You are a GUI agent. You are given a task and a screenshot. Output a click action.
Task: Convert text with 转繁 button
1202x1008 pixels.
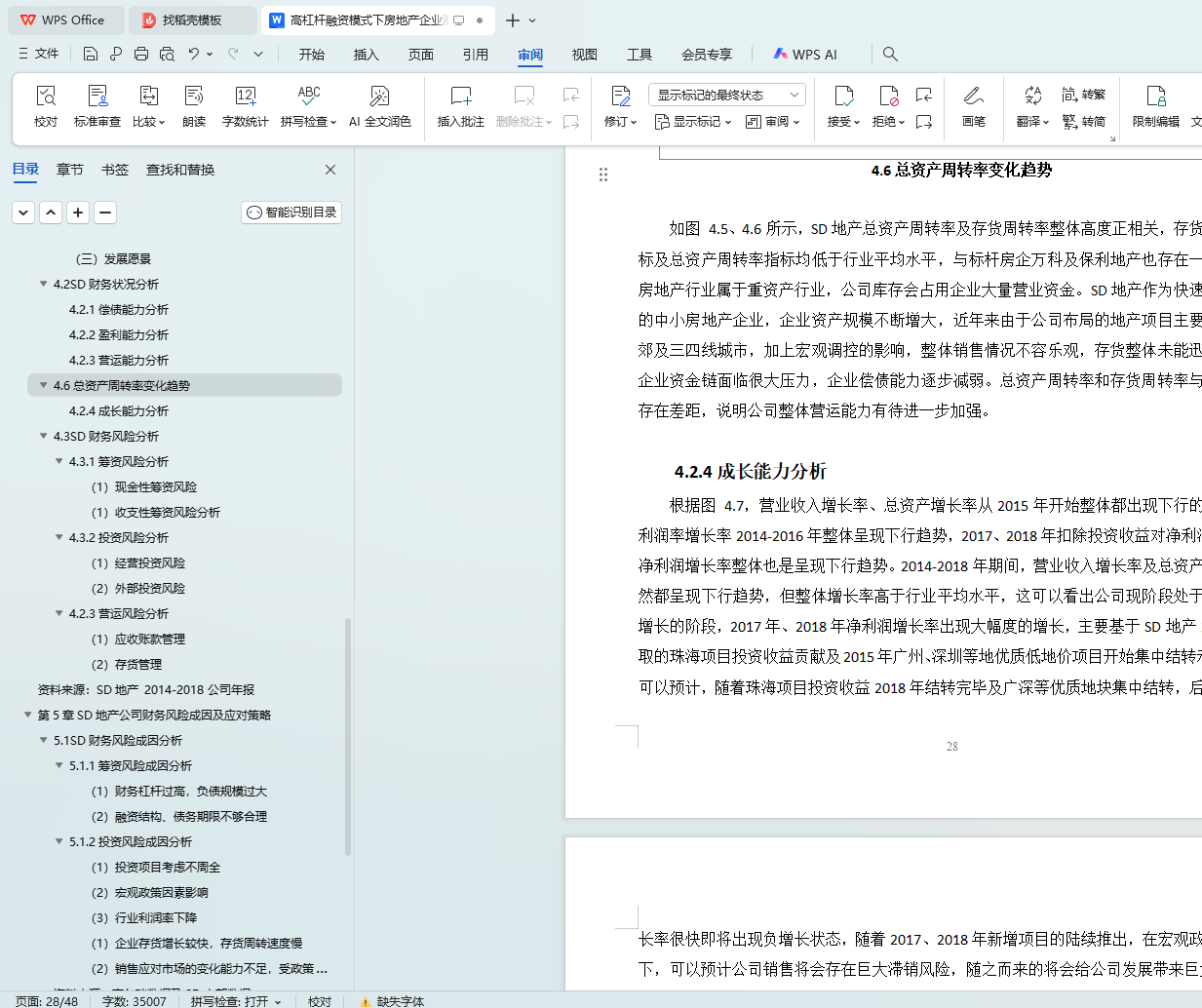point(1084,95)
